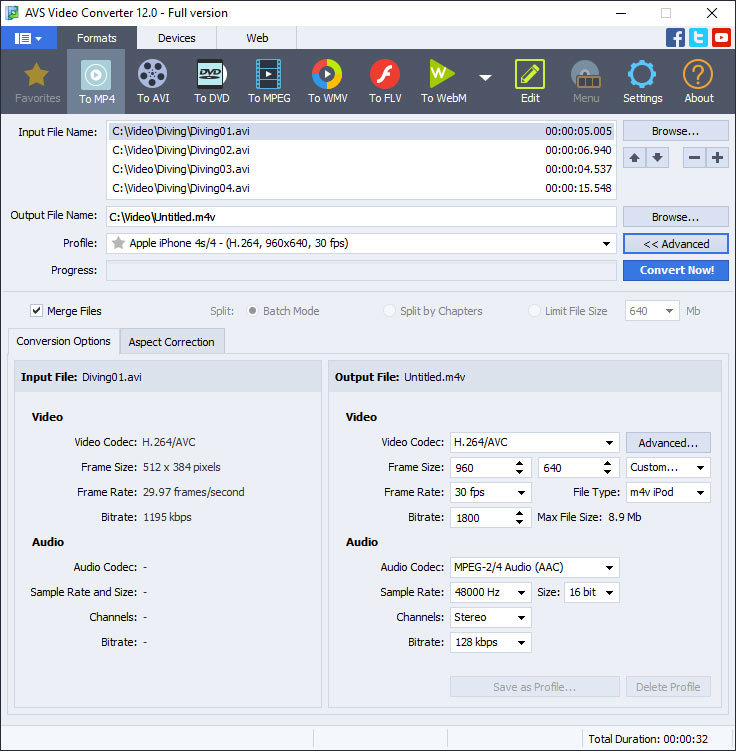Select Diving02.avi in input list
Screen dimensions: 736x751
pyautogui.click(x=362, y=150)
